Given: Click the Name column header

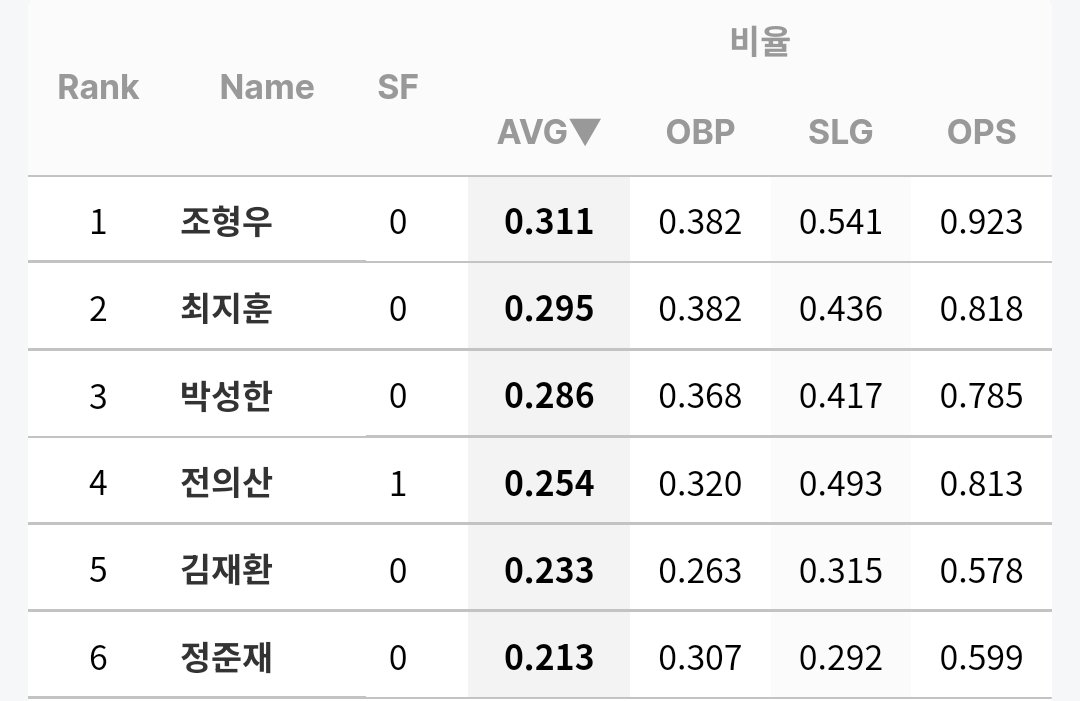Looking at the screenshot, I should pos(267,87).
